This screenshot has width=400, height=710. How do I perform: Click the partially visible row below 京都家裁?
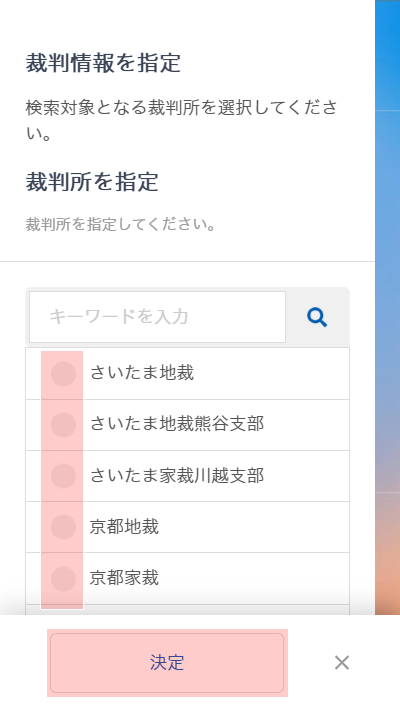coord(187,609)
